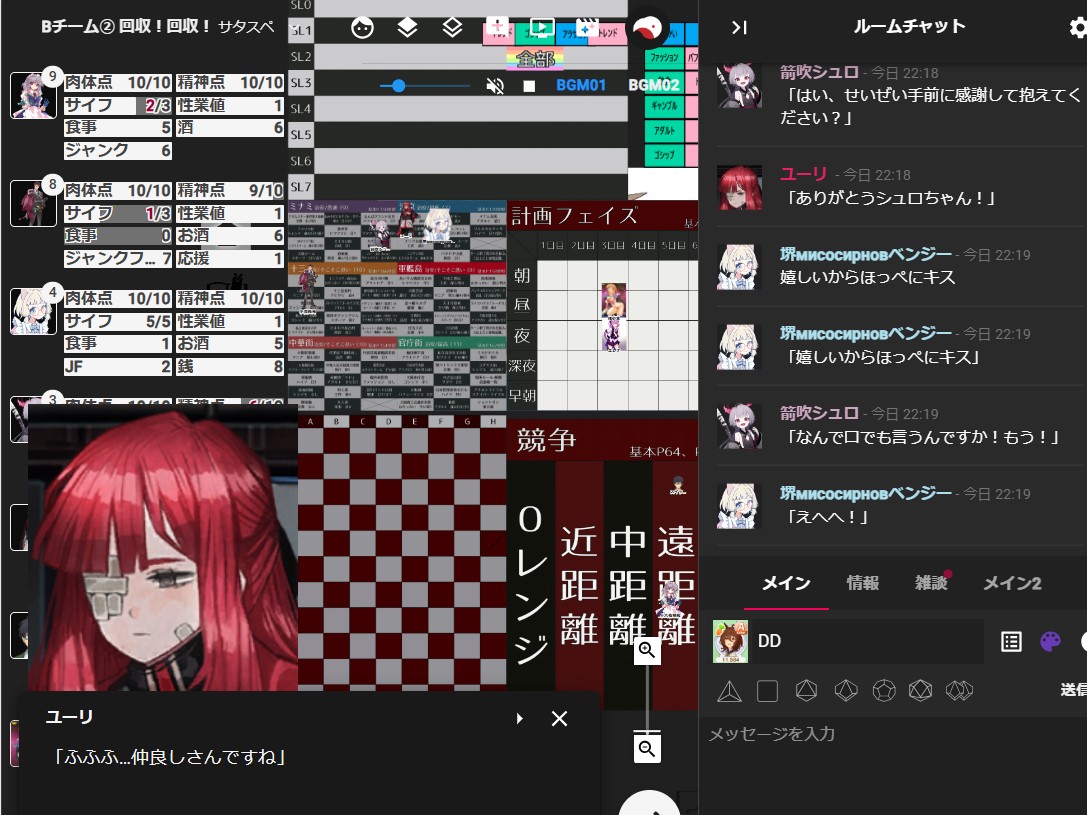This screenshot has width=1087, height=815.
Task: Click the ユーリ standing portrait image
Action: coord(163,547)
